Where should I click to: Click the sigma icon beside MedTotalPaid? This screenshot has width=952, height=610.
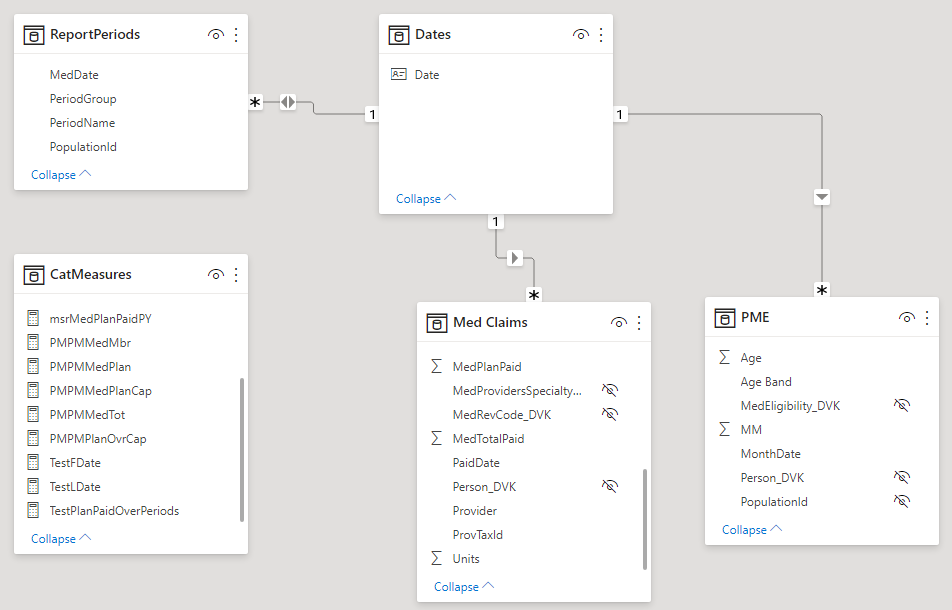(436, 438)
